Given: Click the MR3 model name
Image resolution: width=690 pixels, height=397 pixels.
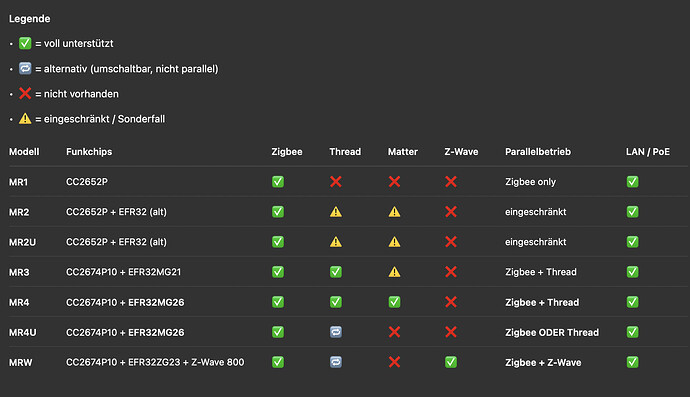Looking at the screenshot, I should 19,272.
